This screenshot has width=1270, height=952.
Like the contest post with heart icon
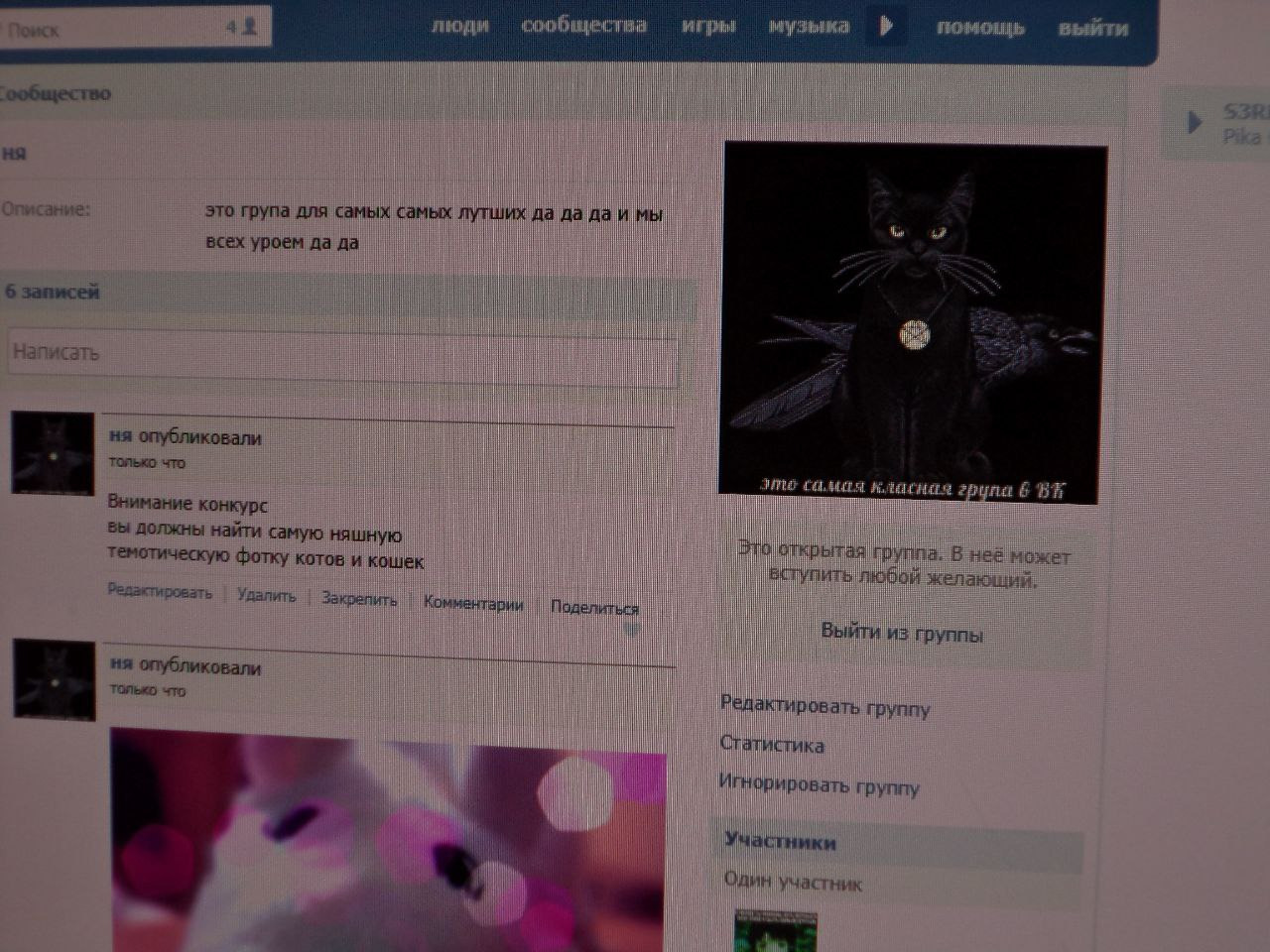pyautogui.click(x=631, y=629)
